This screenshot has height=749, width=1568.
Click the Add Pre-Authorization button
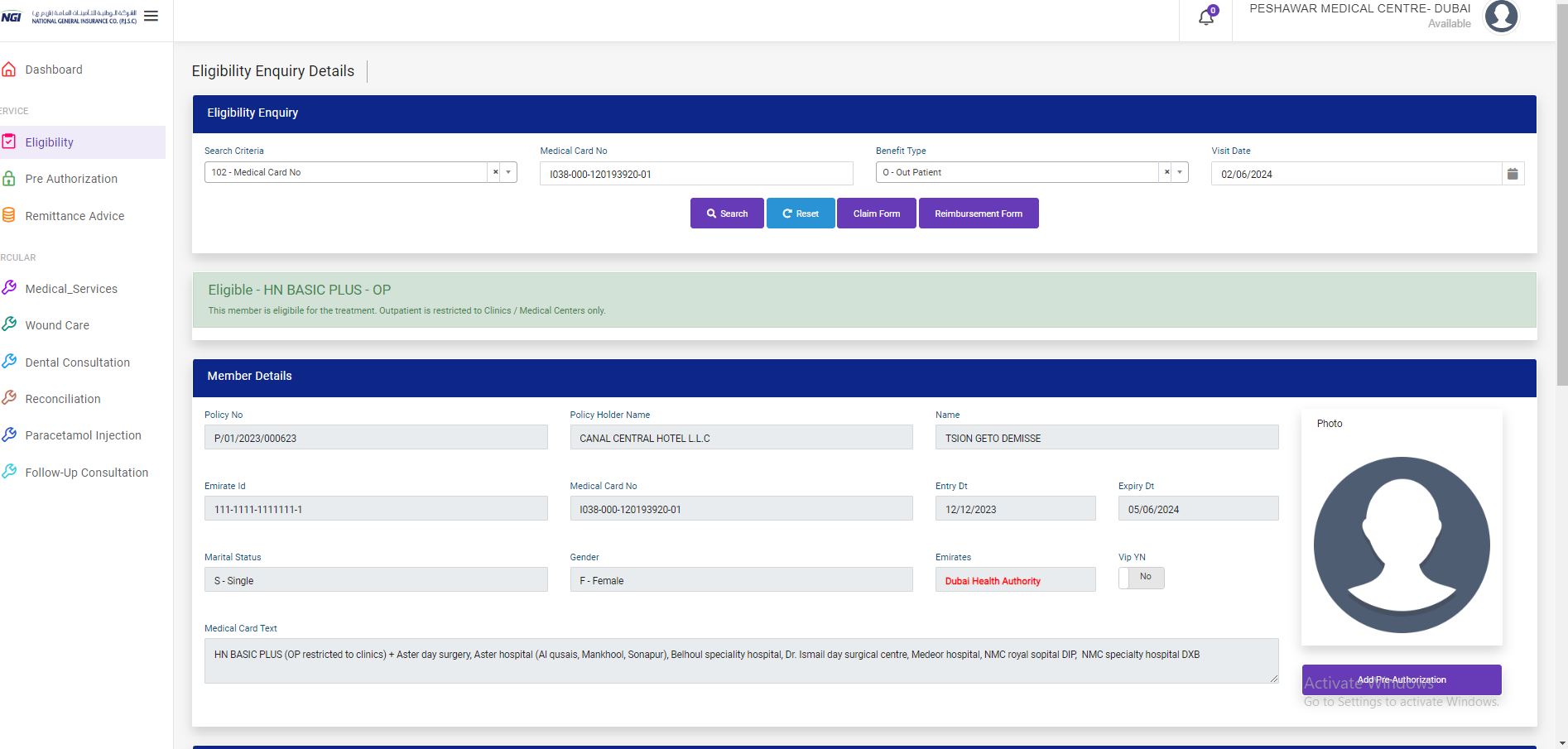[1401, 679]
